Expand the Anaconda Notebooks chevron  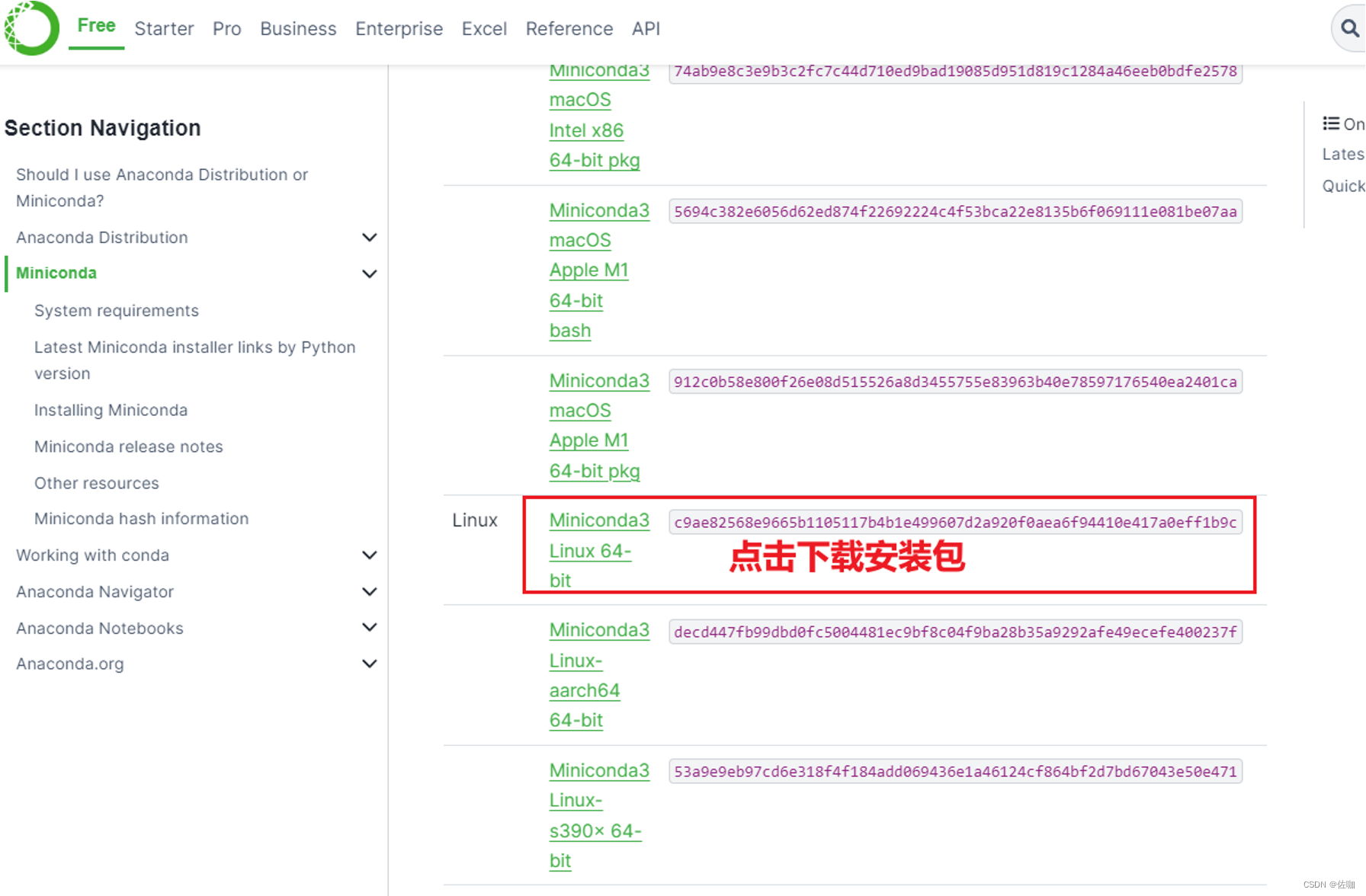point(369,628)
